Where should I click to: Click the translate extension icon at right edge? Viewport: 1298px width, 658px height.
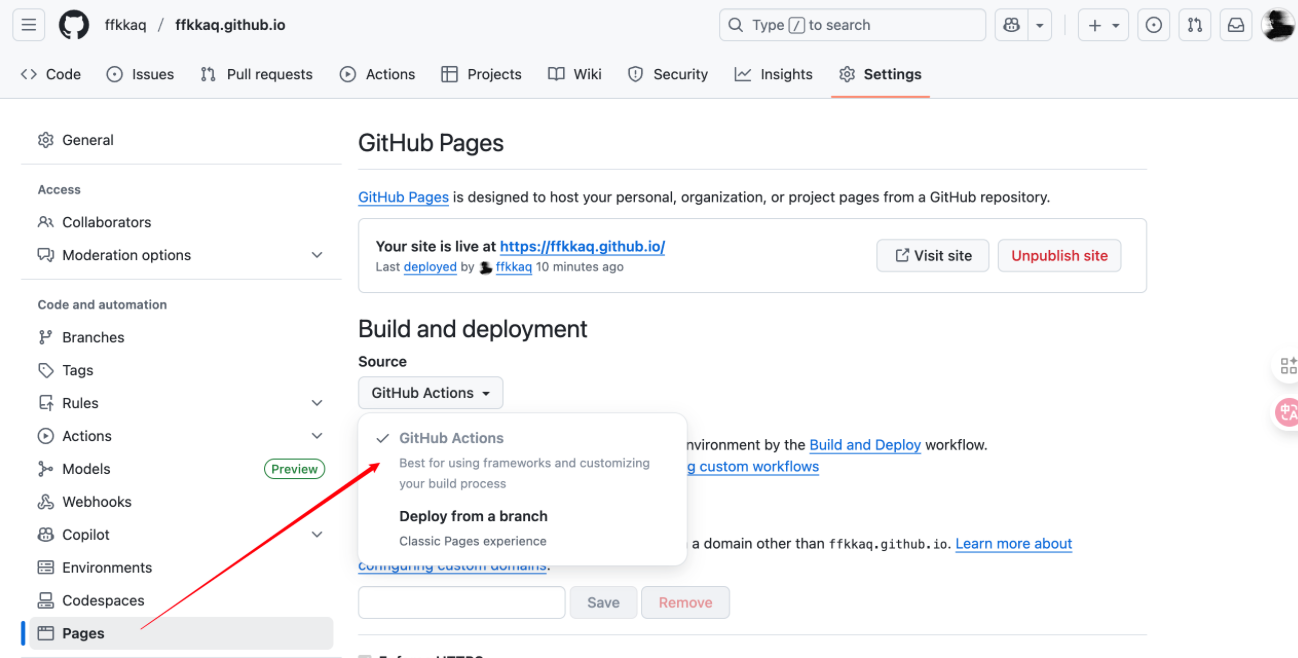click(x=1286, y=412)
